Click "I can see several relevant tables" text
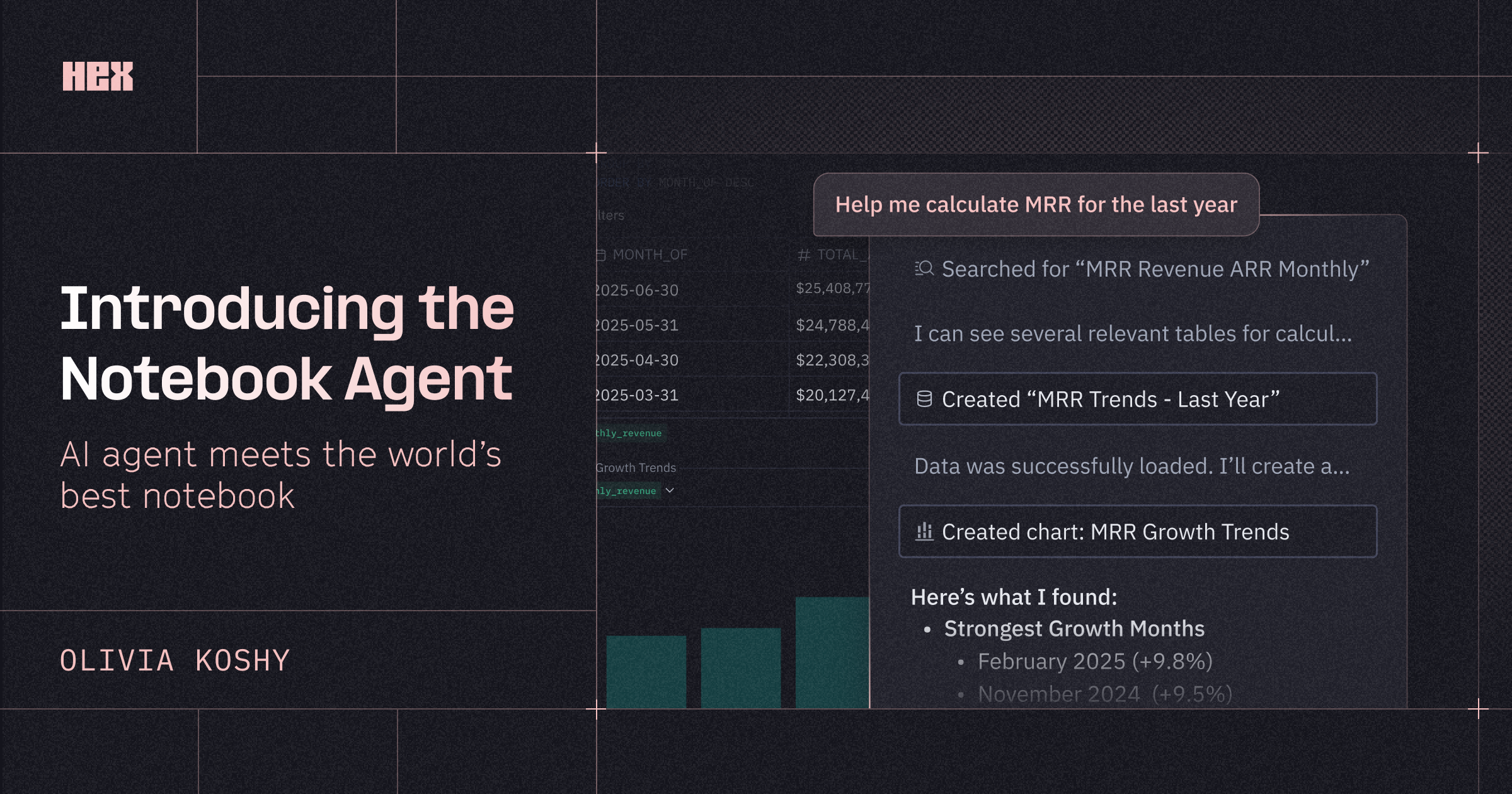Screen dimensions: 1512x794 pyautogui.click(x=1133, y=333)
